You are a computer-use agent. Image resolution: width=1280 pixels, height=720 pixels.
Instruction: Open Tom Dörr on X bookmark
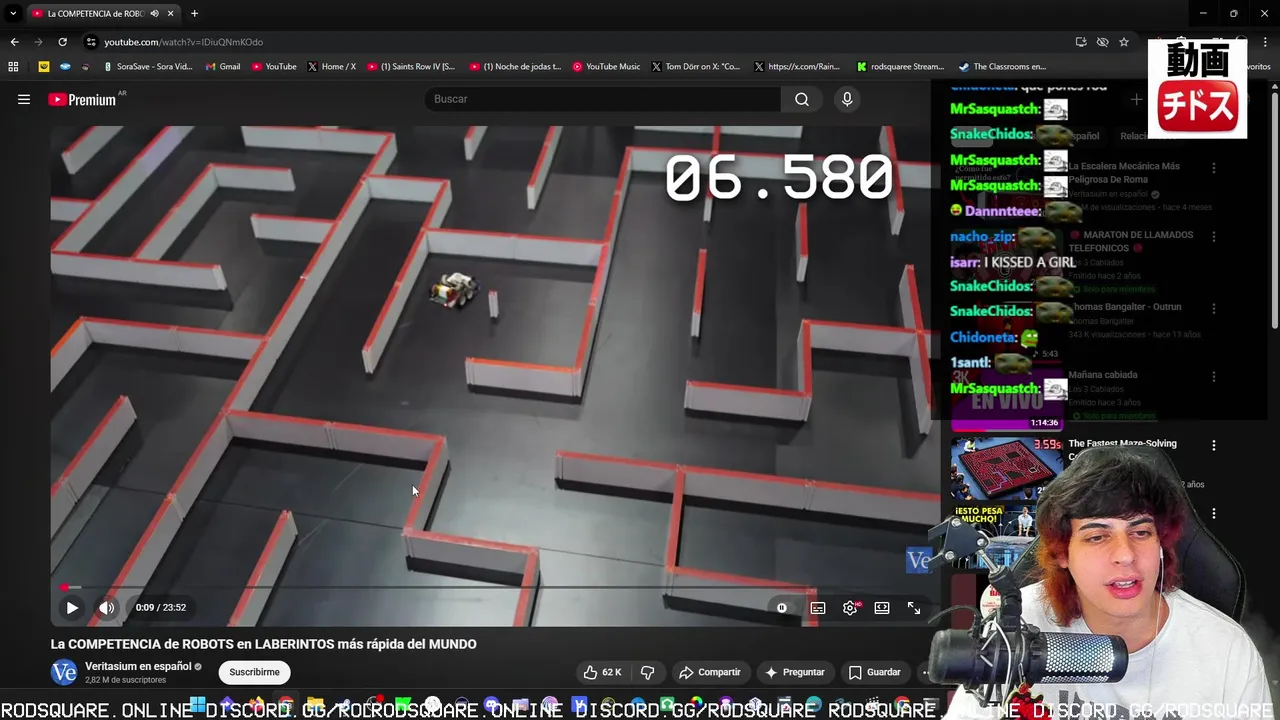tap(696, 66)
